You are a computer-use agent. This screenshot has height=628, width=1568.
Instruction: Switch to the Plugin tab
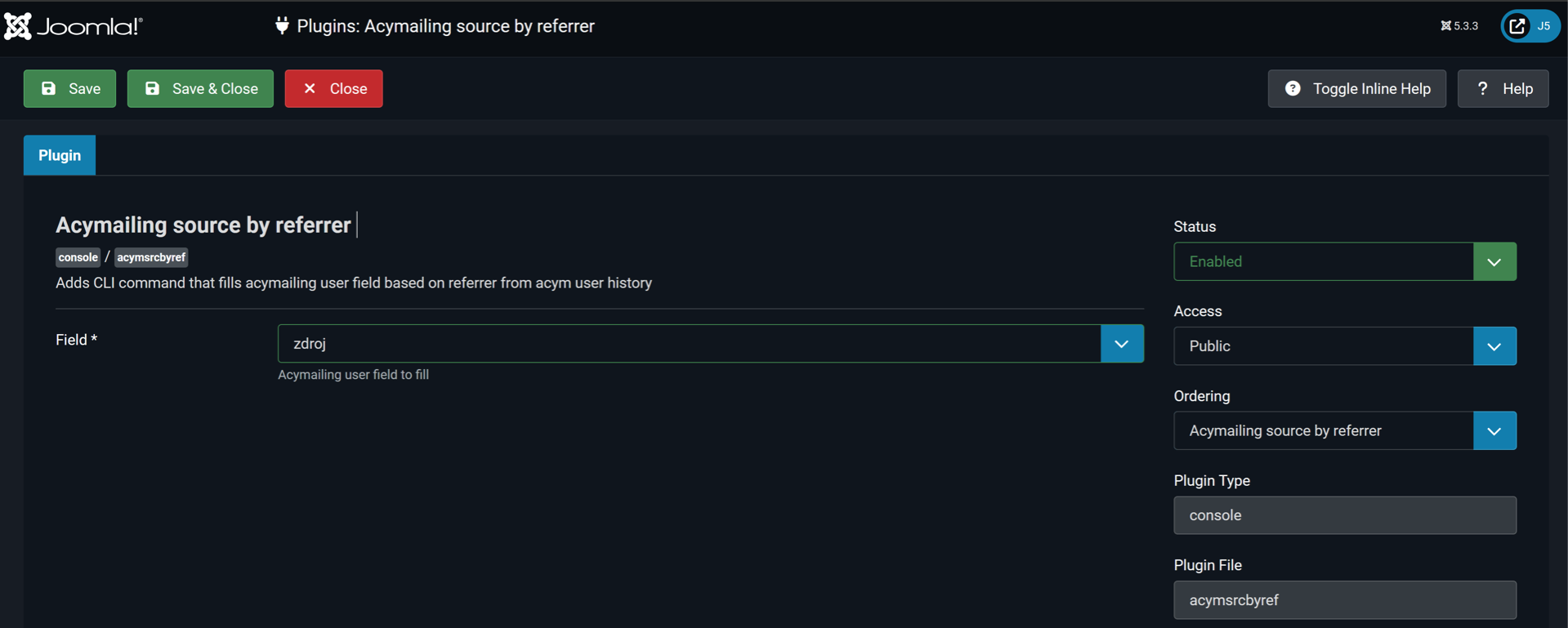click(x=60, y=155)
